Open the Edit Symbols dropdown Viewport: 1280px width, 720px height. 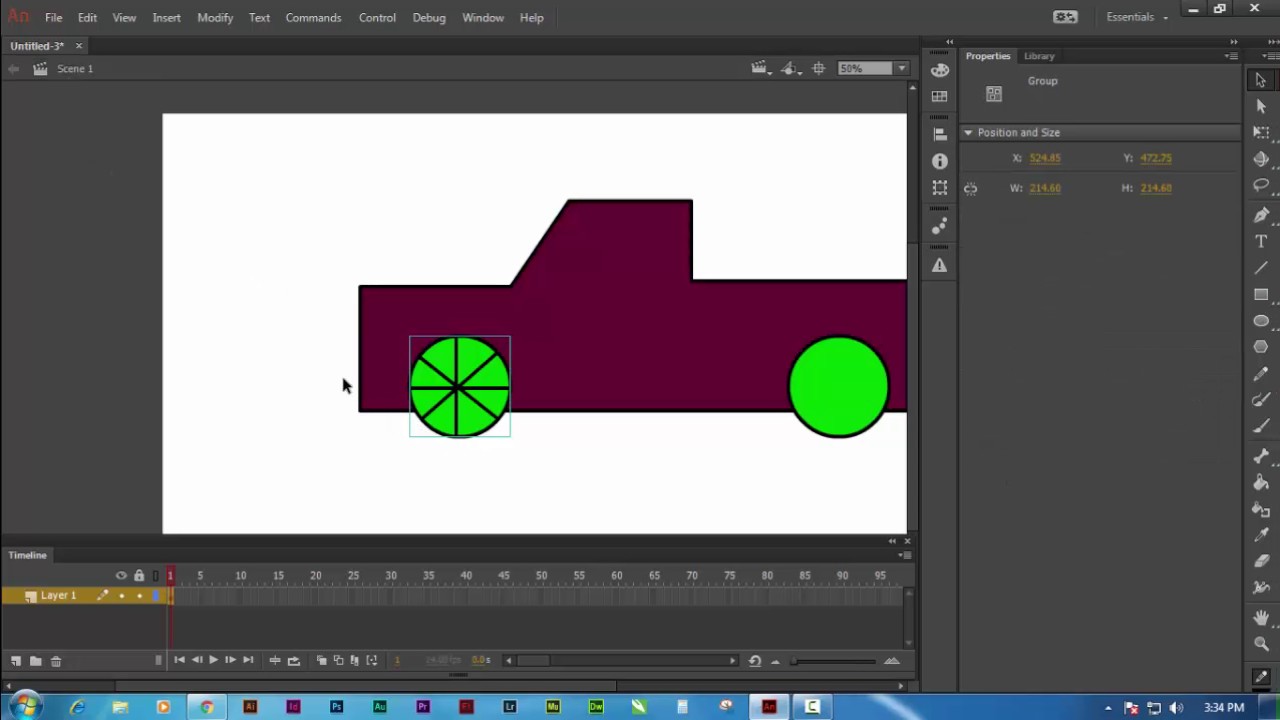coord(791,68)
